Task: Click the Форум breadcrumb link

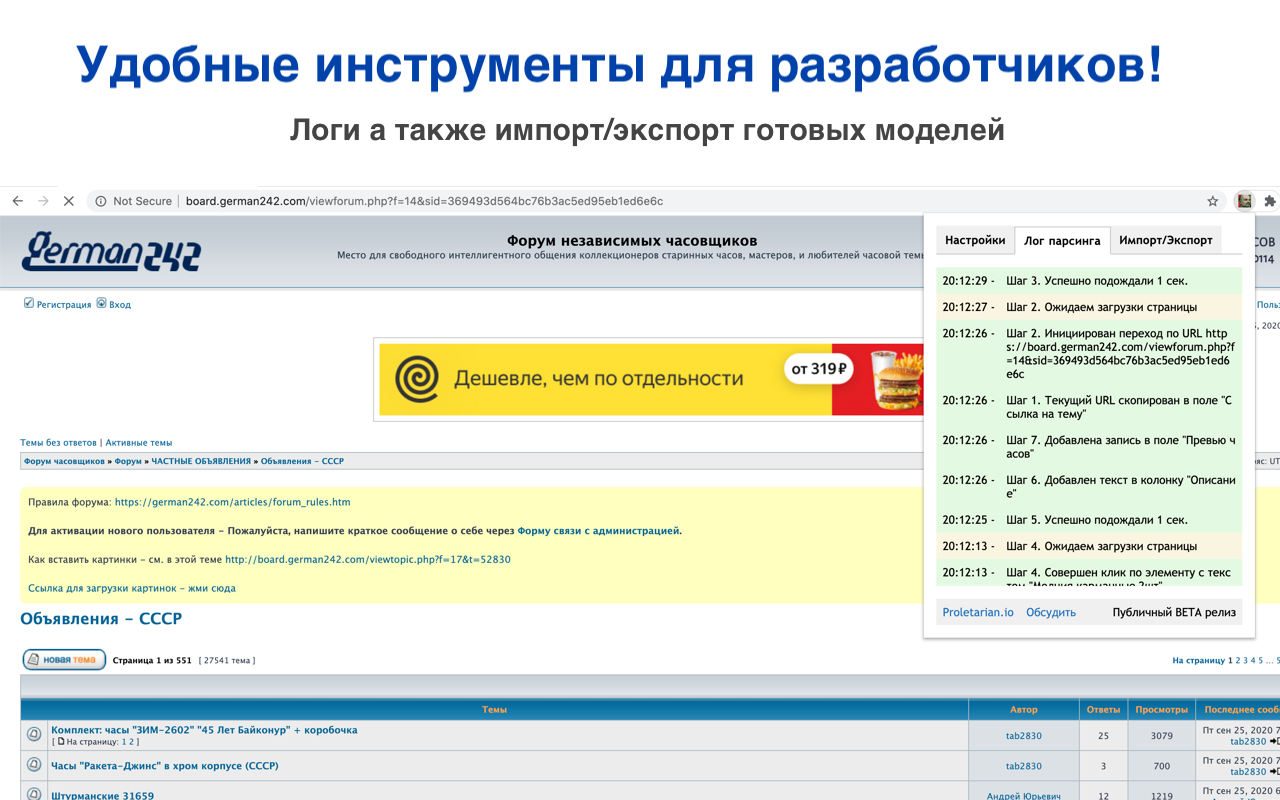Action: tap(128, 461)
